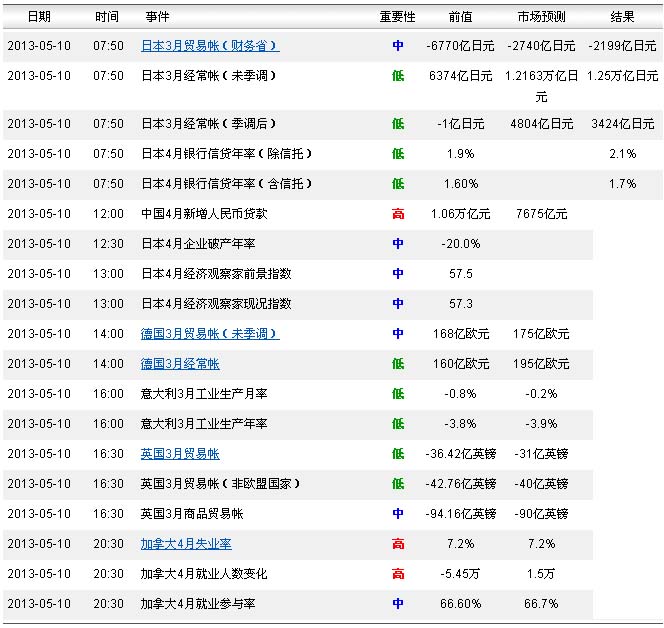Open 德国3月贸易帐（未季调）link
Image resolution: width=664 pixels, height=628 pixels.
coord(210,334)
